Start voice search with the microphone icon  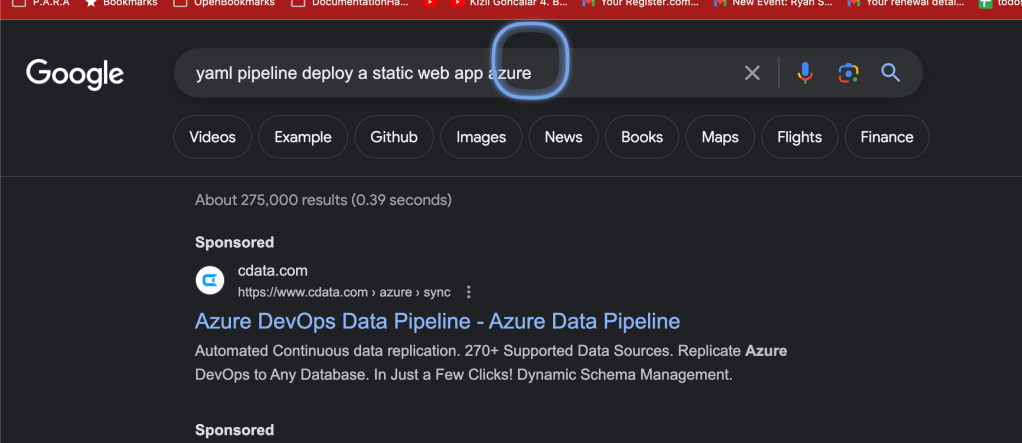[x=805, y=73]
